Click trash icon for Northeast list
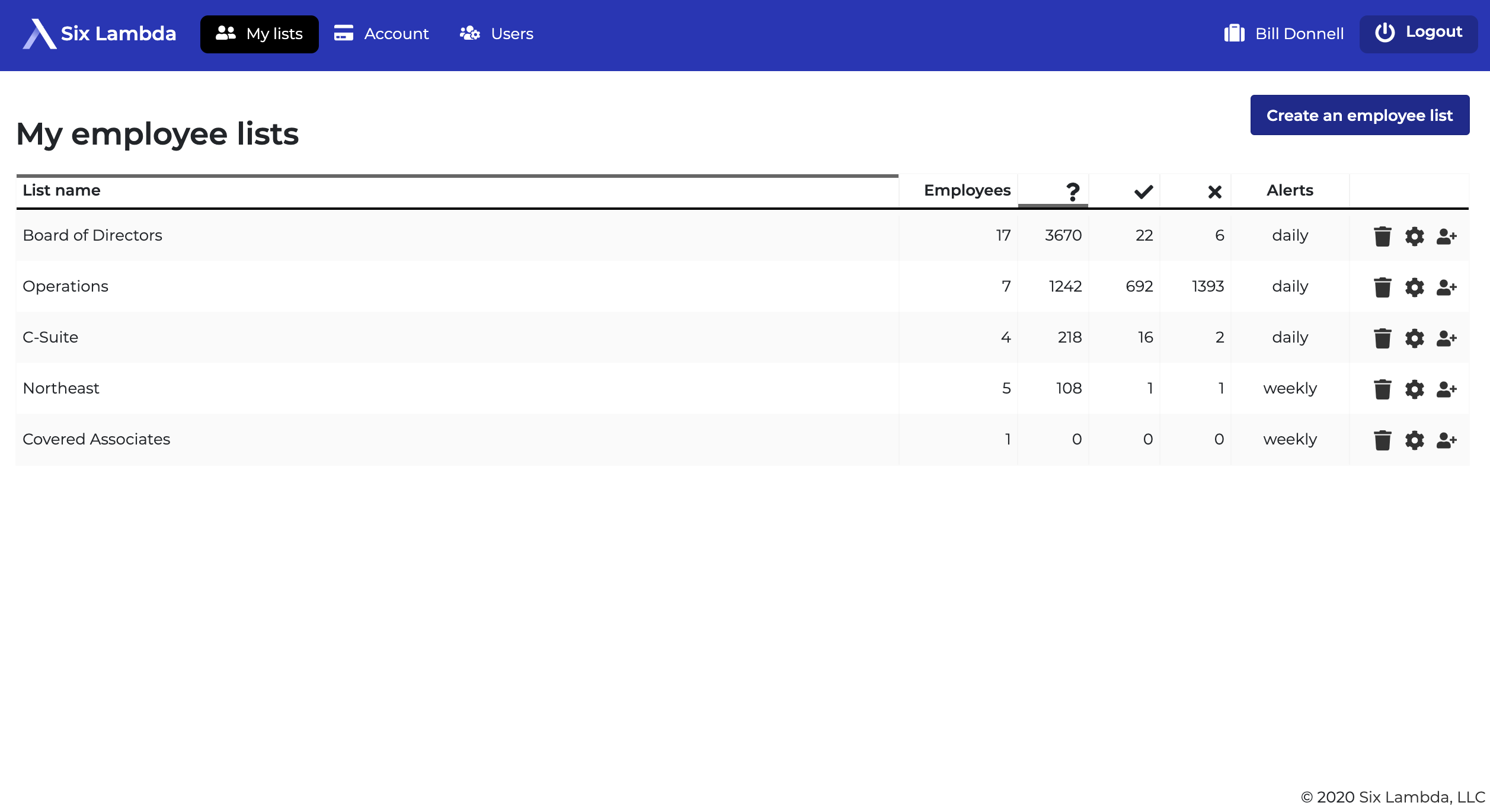This screenshot has width=1490, height=812. click(x=1382, y=389)
